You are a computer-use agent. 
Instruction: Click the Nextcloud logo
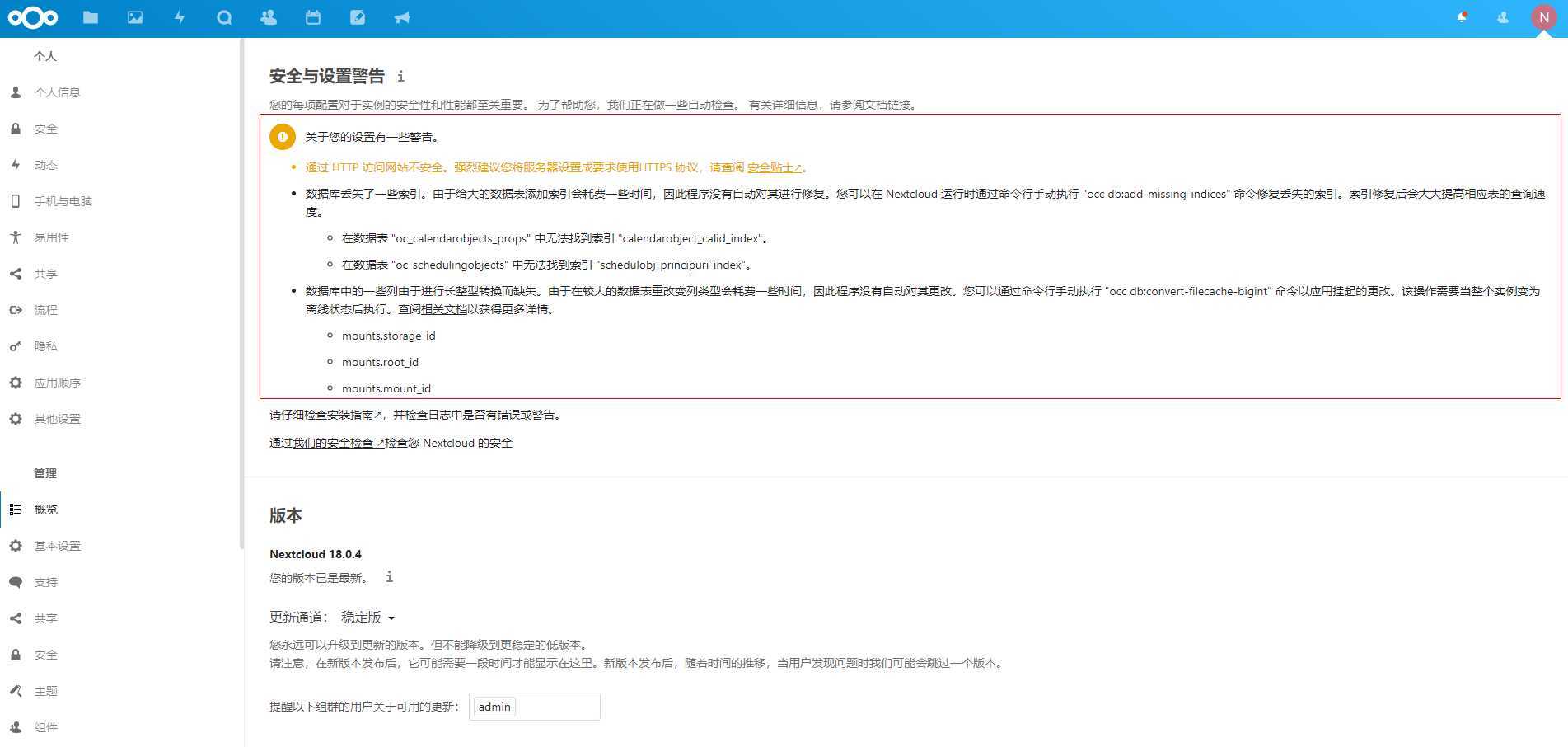33,17
